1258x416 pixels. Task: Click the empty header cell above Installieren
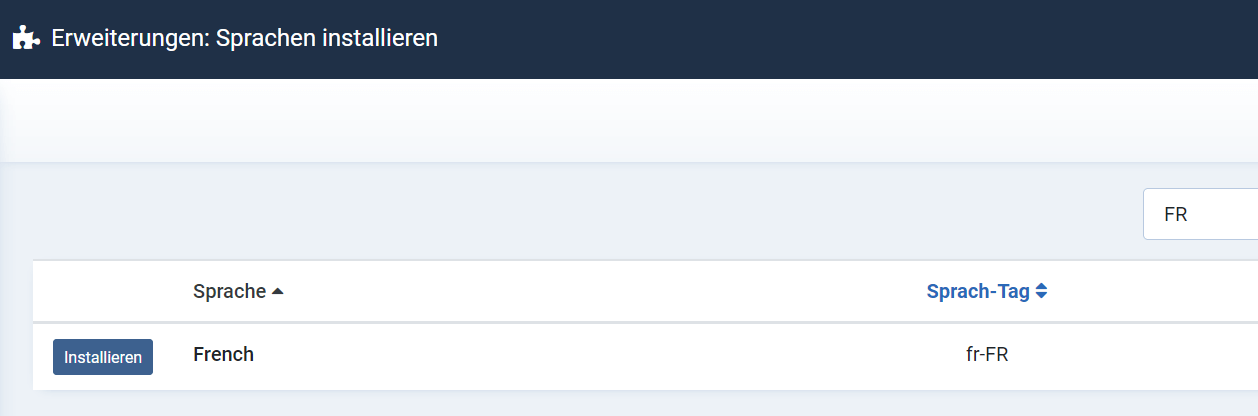pyautogui.click(x=103, y=292)
